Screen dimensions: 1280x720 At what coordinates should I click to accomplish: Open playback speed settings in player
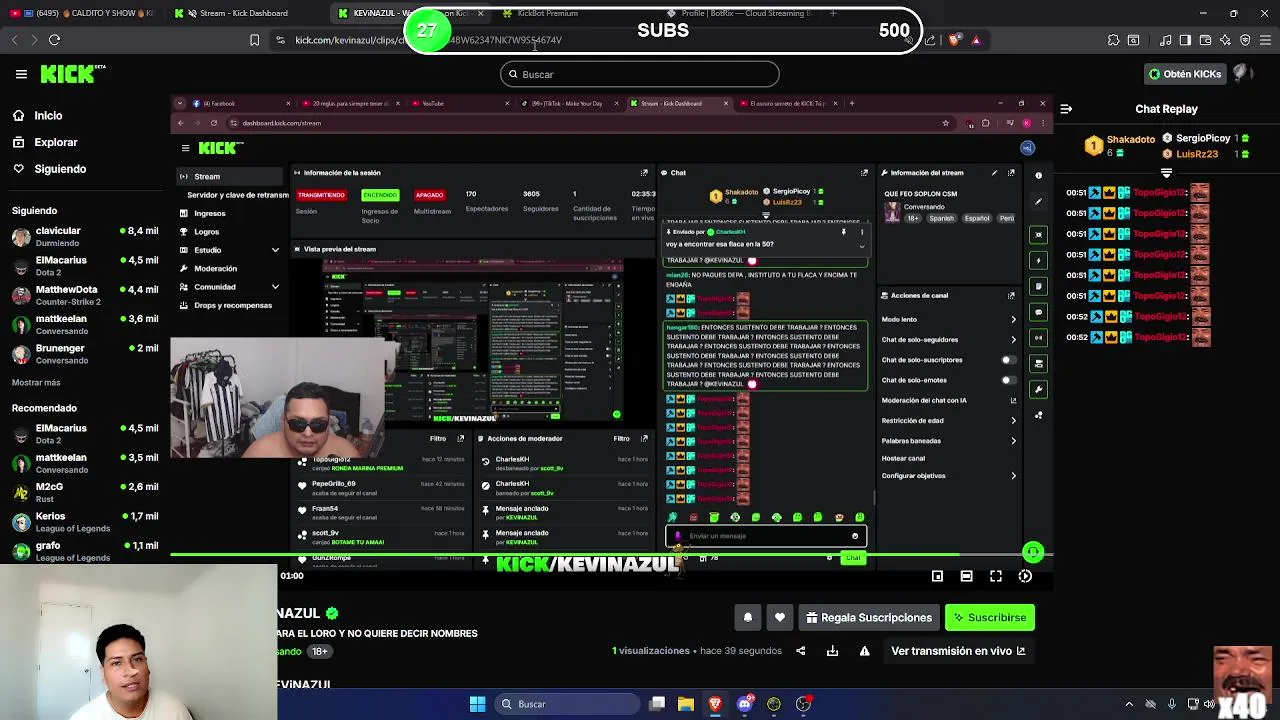(x=1025, y=576)
